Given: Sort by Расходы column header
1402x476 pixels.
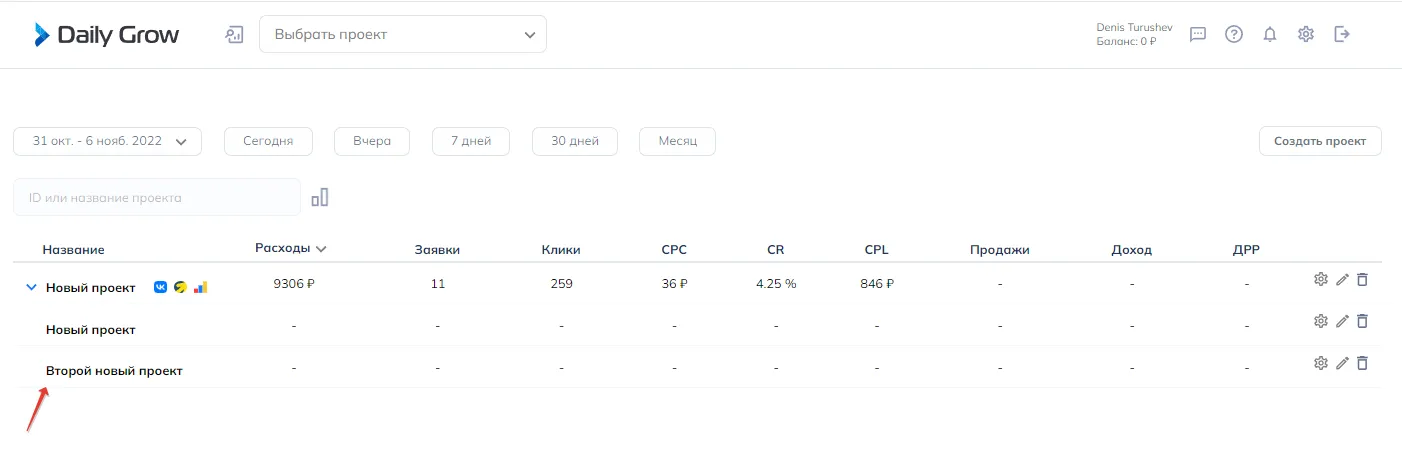Looking at the screenshot, I should 290,249.
